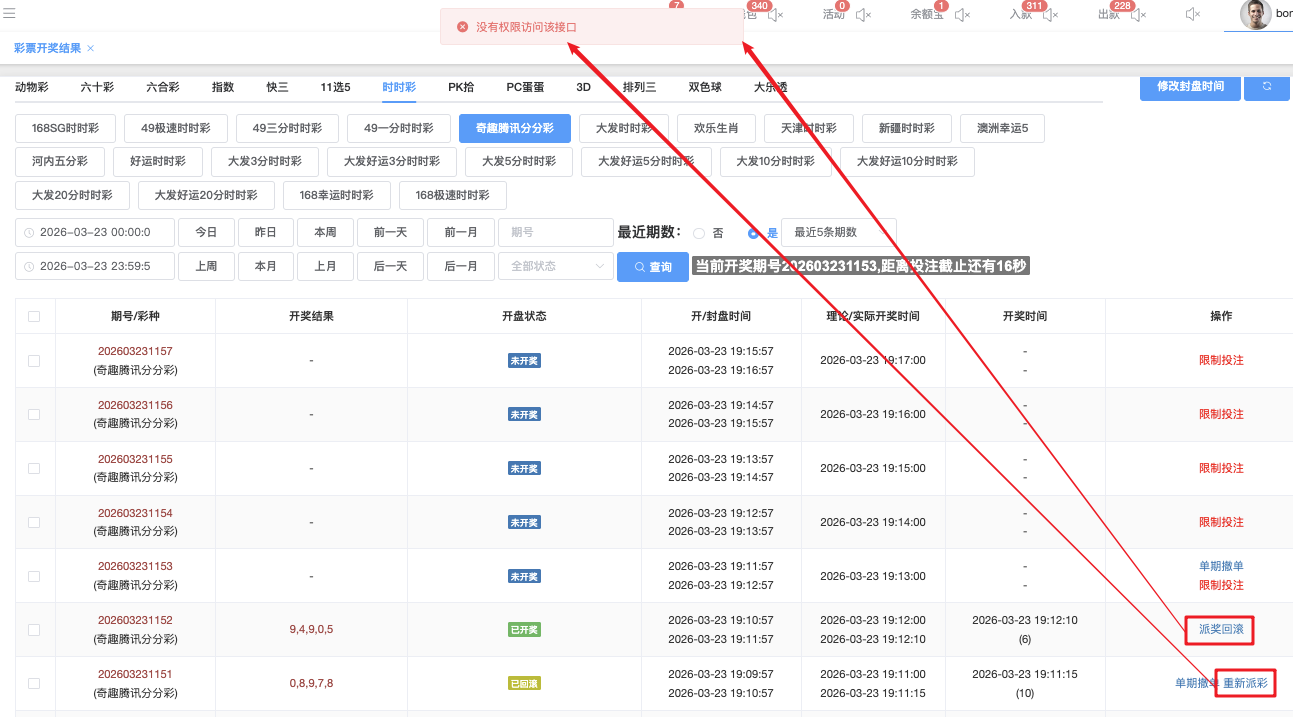Click the red error icon in alert
1293x717 pixels.
tap(462, 27)
